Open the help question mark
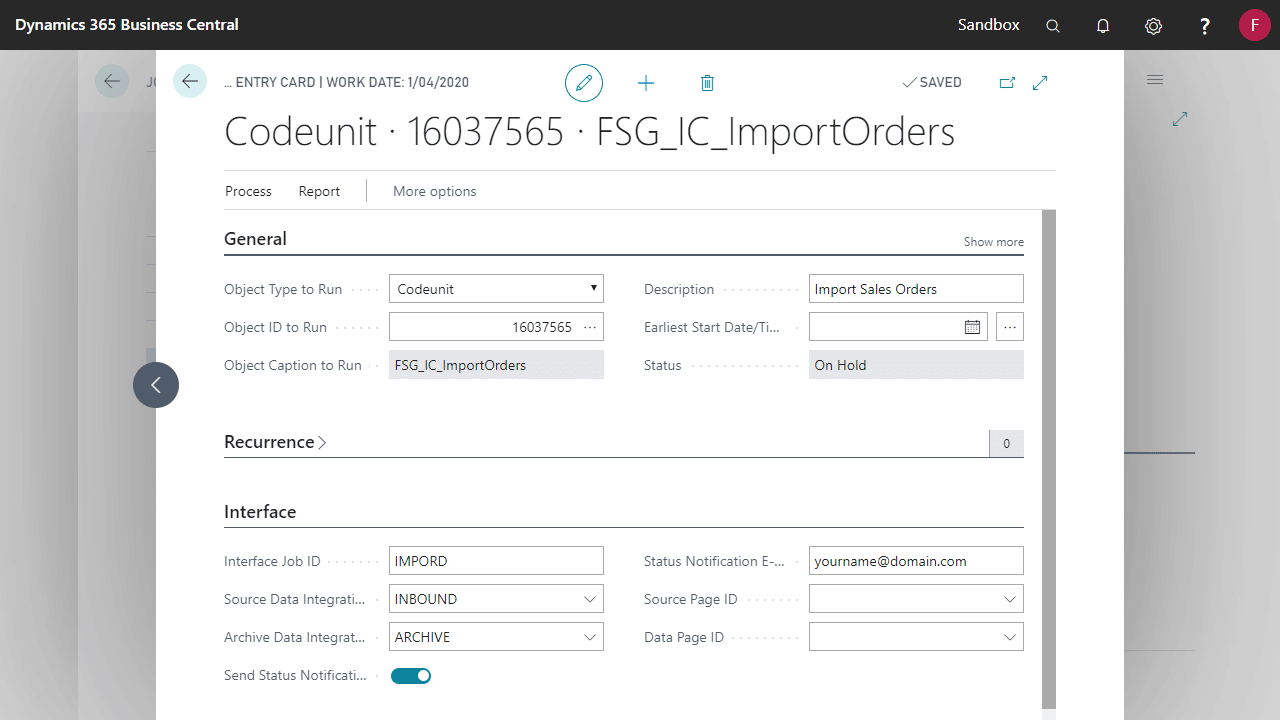This screenshot has height=720, width=1280. (x=1205, y=26)
